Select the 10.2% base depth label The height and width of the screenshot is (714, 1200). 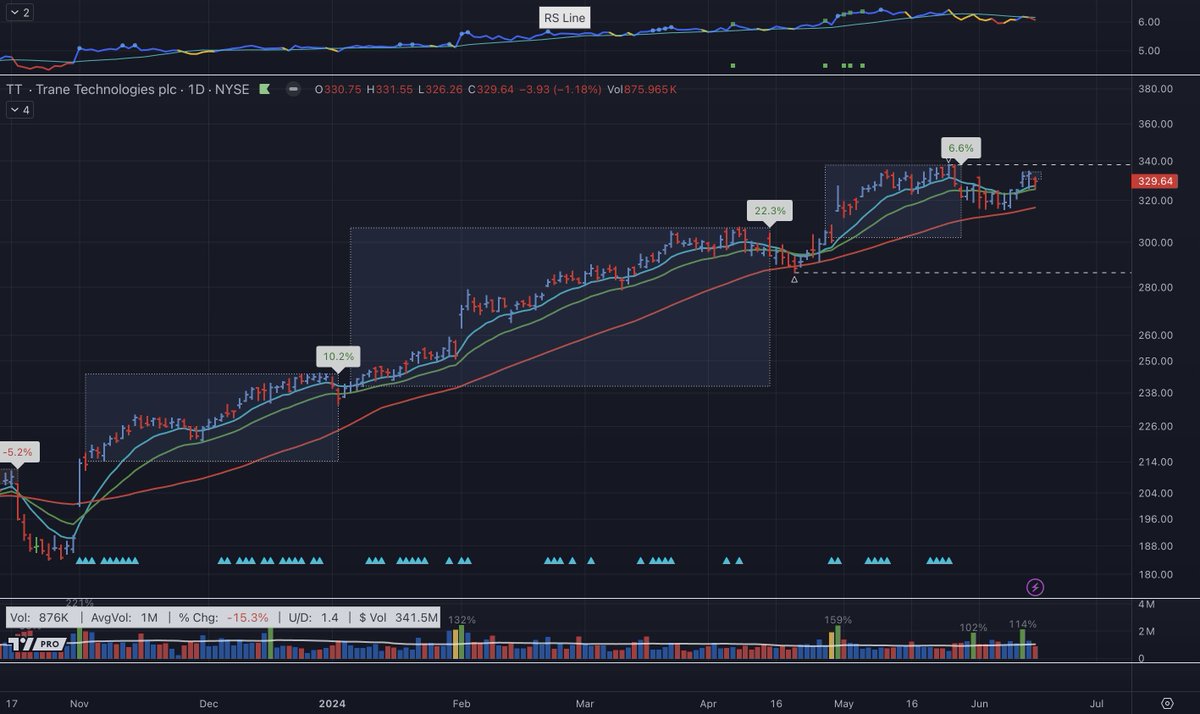[x=337, y=356]
